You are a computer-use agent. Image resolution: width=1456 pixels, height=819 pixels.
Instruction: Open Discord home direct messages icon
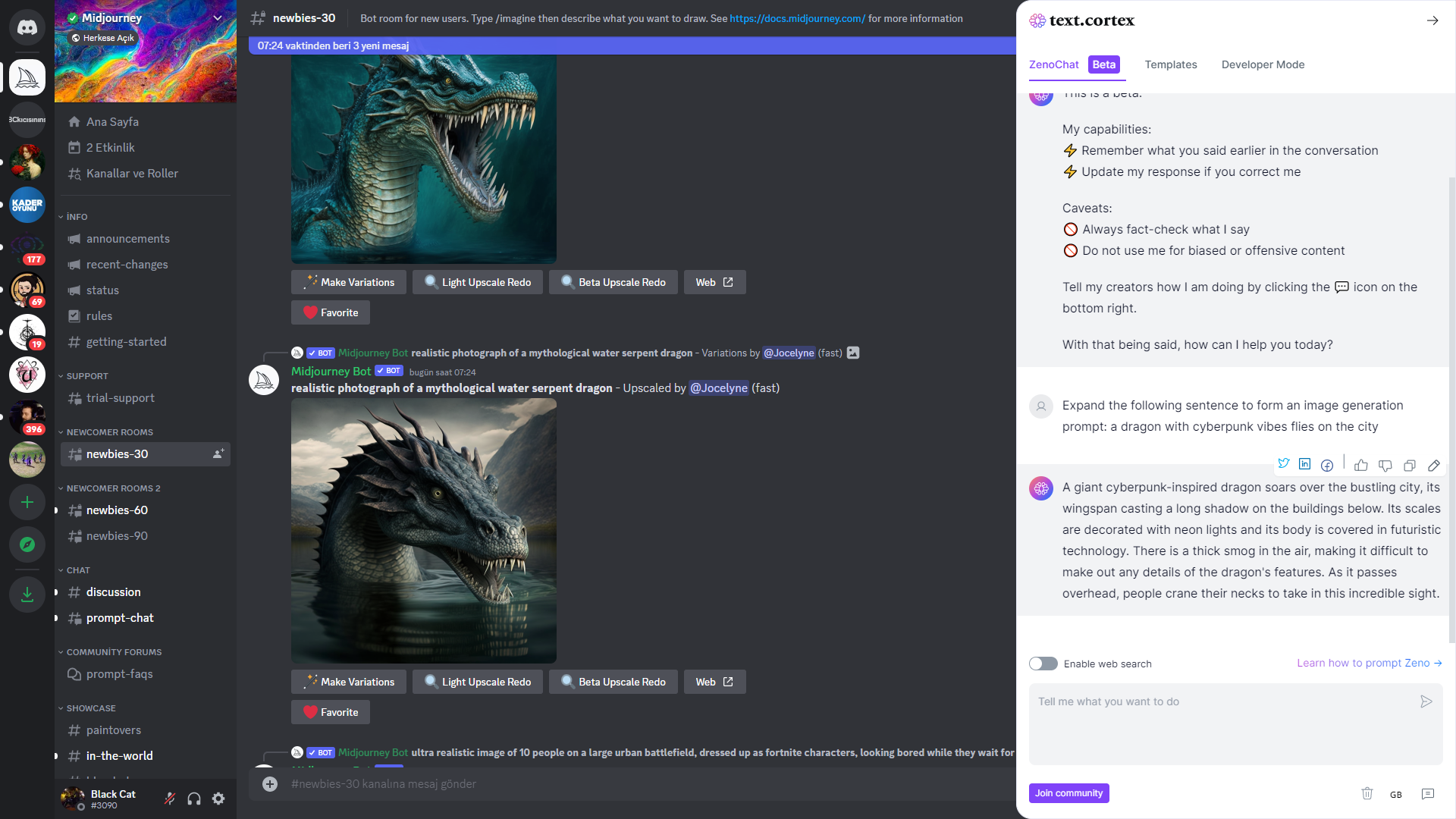27,28
